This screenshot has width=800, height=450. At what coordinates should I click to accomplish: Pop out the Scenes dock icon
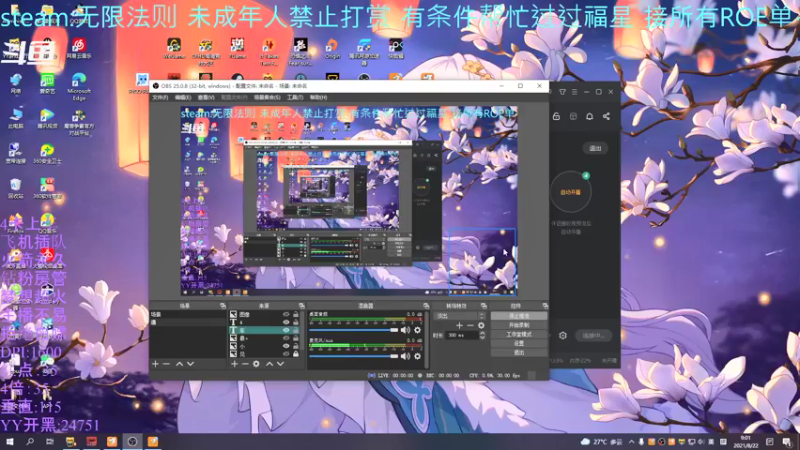223,306
